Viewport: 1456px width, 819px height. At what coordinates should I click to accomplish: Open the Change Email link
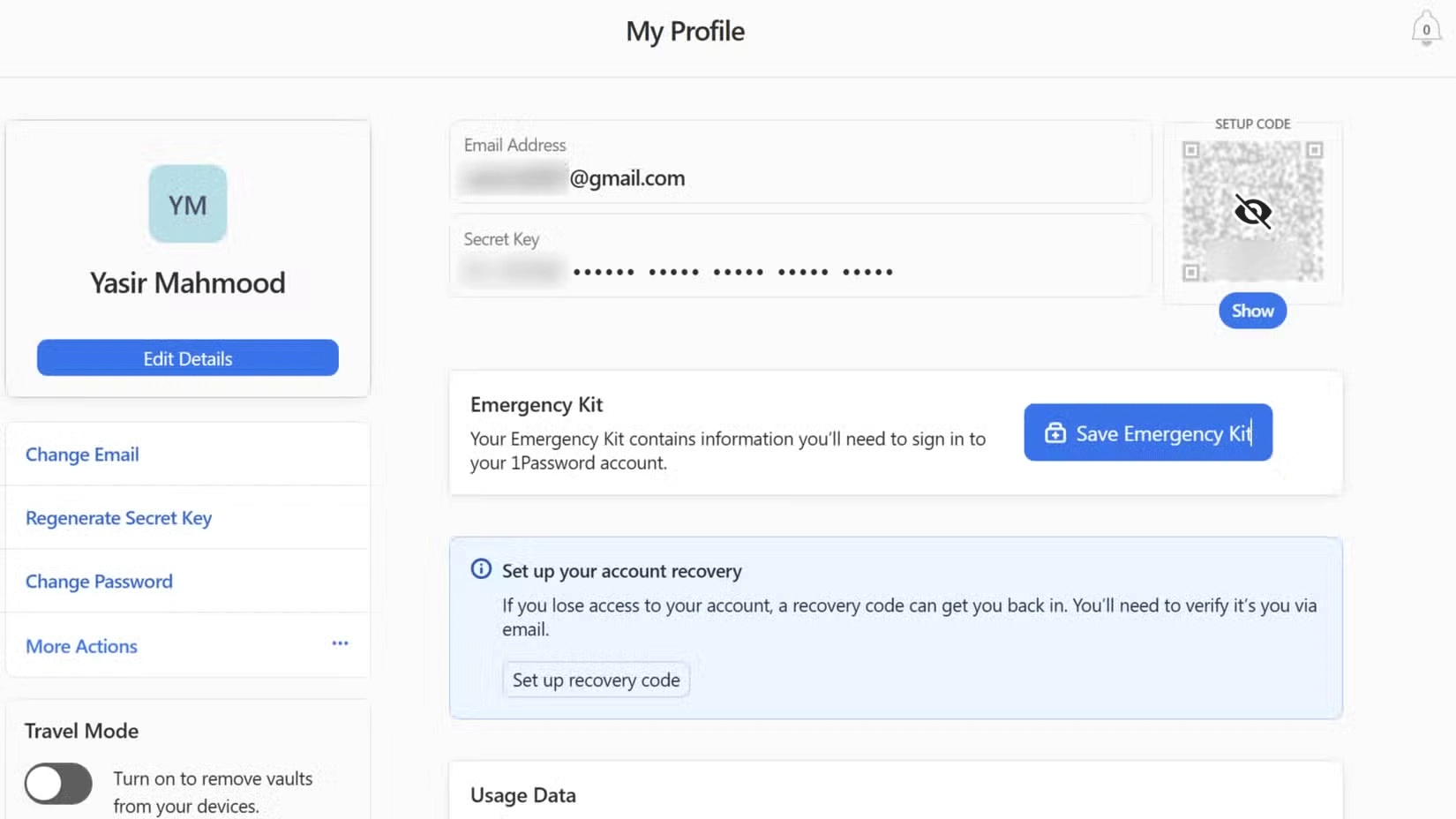pyautogui.click(x=82, y=454)
